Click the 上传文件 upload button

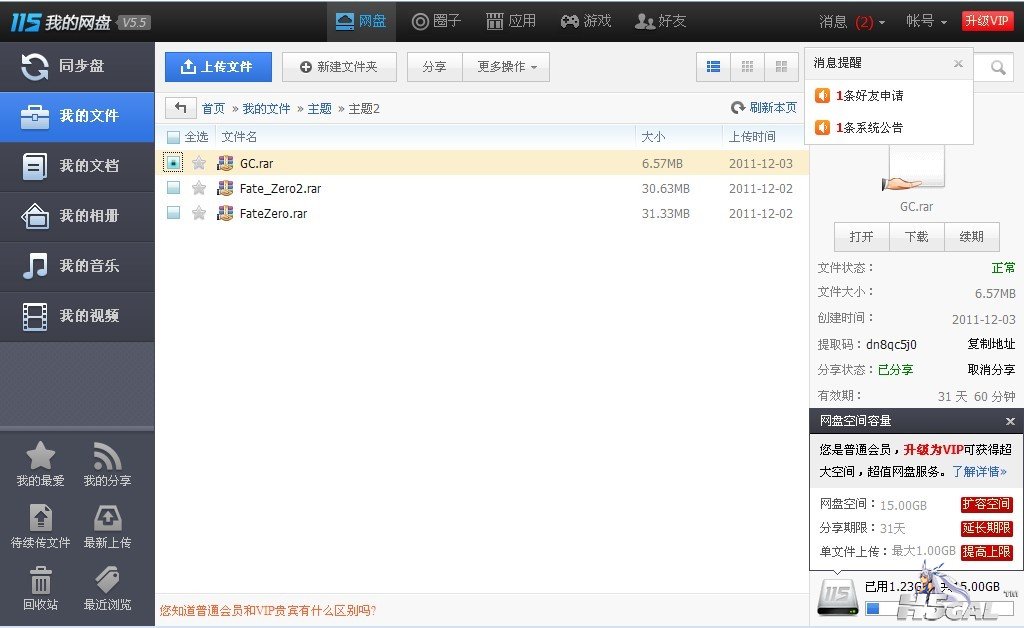(x=218, y=67)
